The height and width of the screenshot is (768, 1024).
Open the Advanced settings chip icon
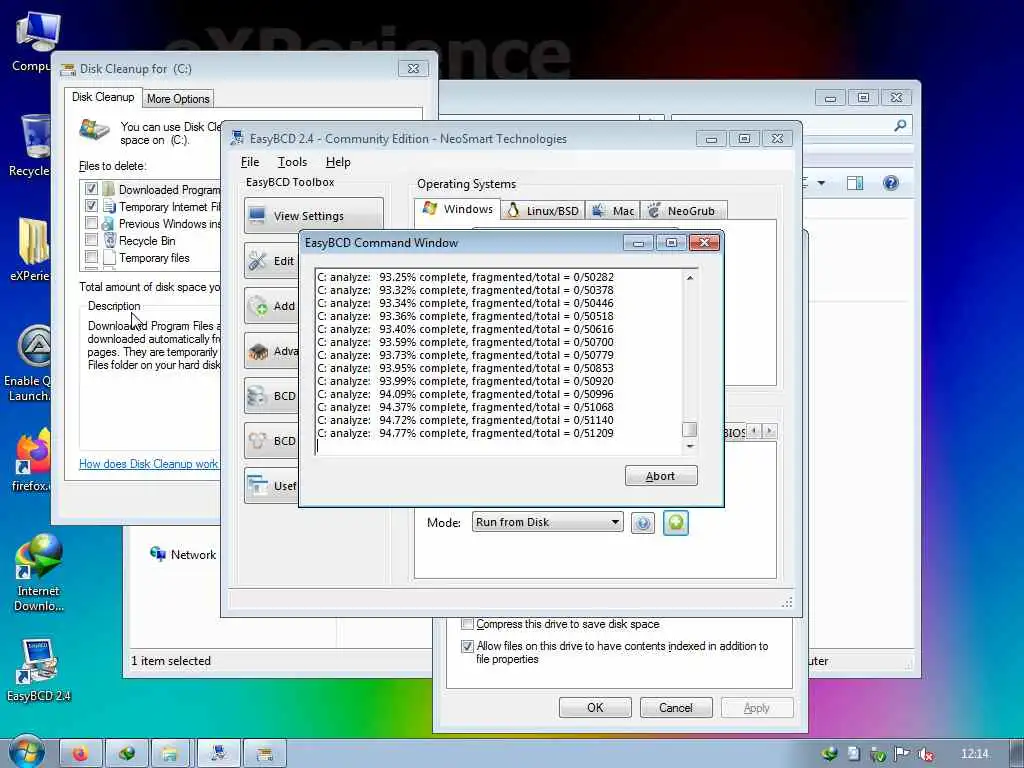point(258,351)
